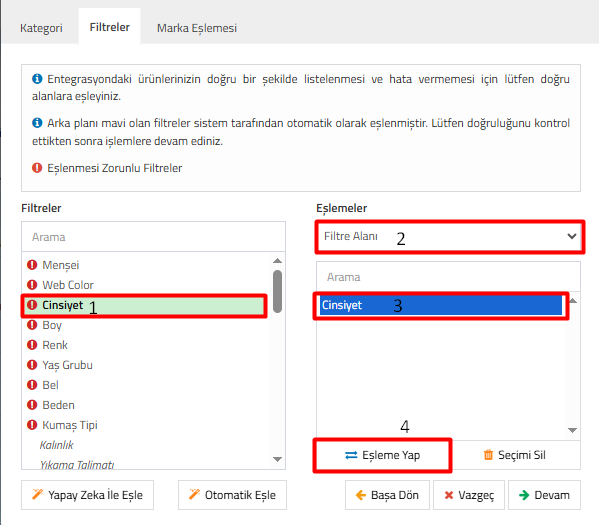Screen dimensions: 599x525
Task: Click the Eşlemeler search input field
Action: pos(448,277)
